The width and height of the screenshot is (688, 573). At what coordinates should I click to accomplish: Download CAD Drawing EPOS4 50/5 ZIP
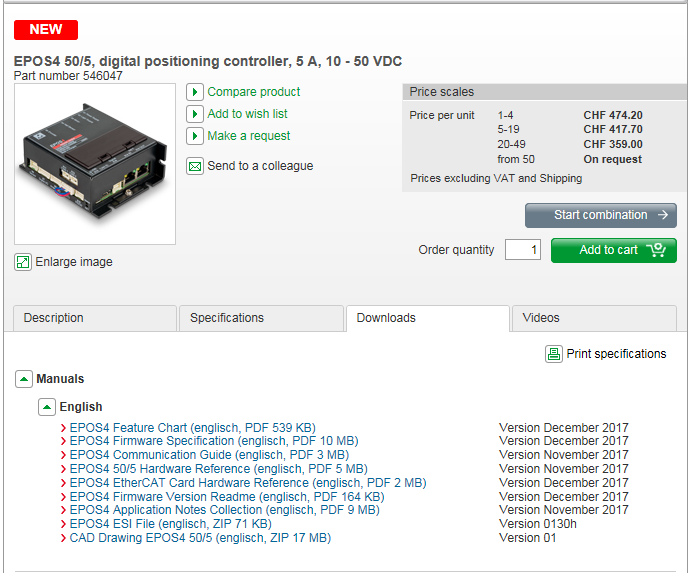[x=201, y=538]
